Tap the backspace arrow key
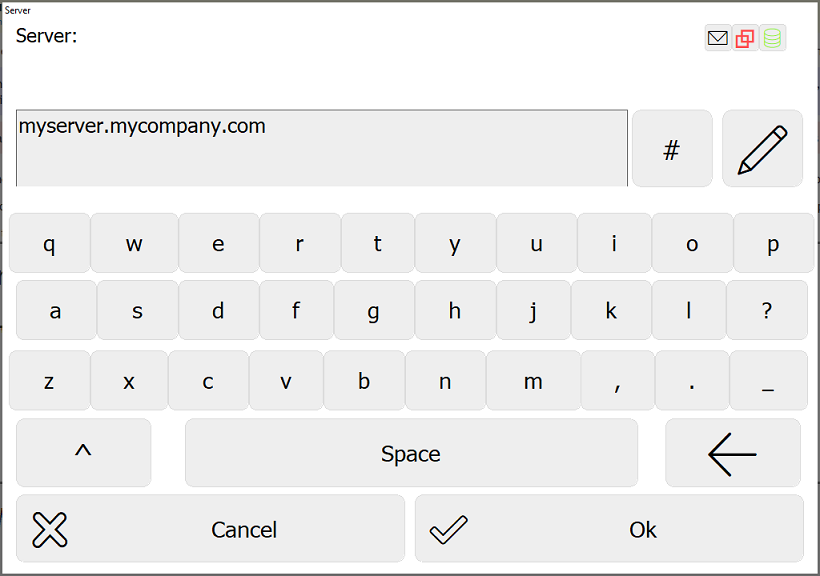The image size is (820, 576). [x=733, y=453]
